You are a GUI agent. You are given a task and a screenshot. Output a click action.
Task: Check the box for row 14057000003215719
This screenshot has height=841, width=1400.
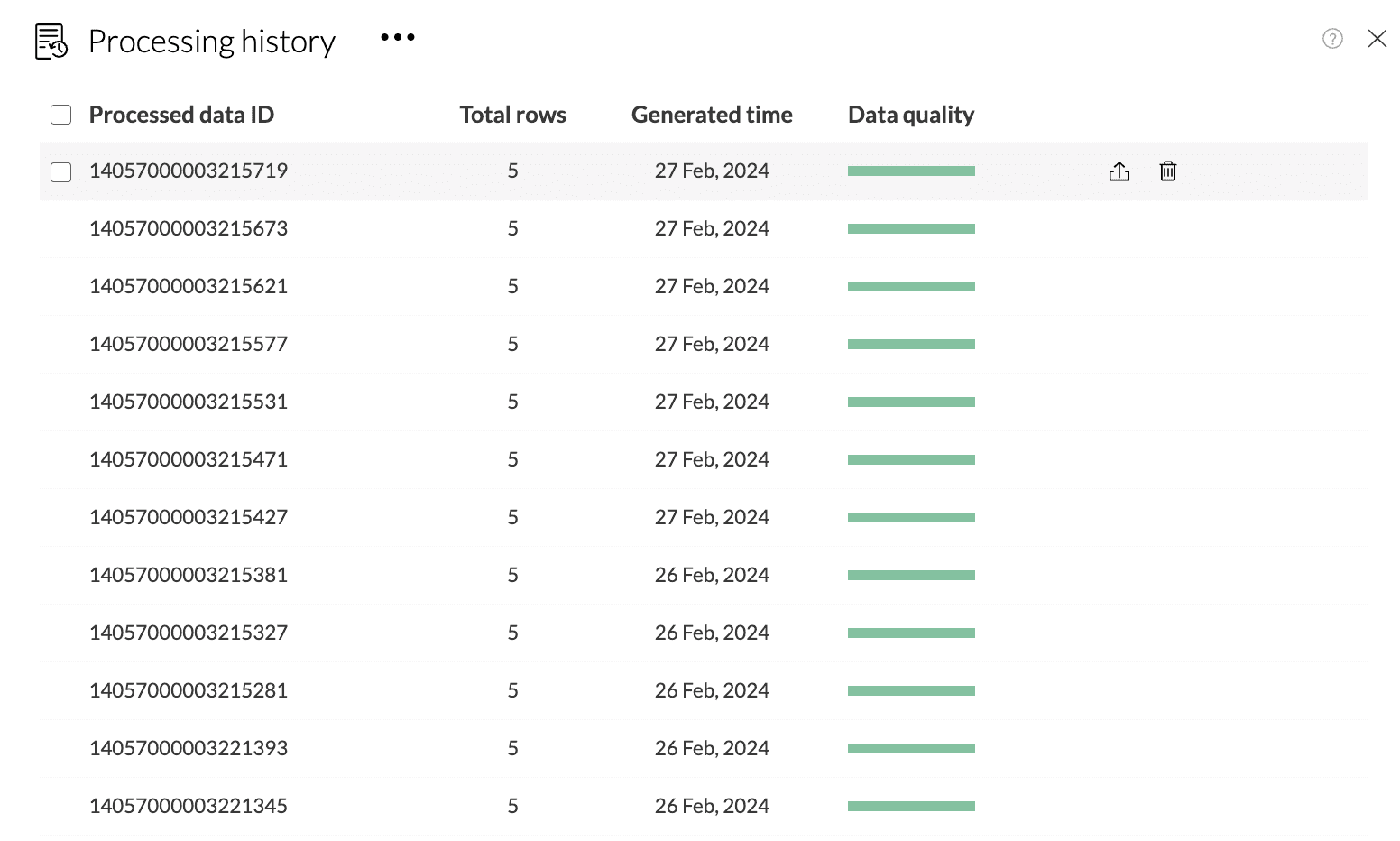tap(61, 171)
